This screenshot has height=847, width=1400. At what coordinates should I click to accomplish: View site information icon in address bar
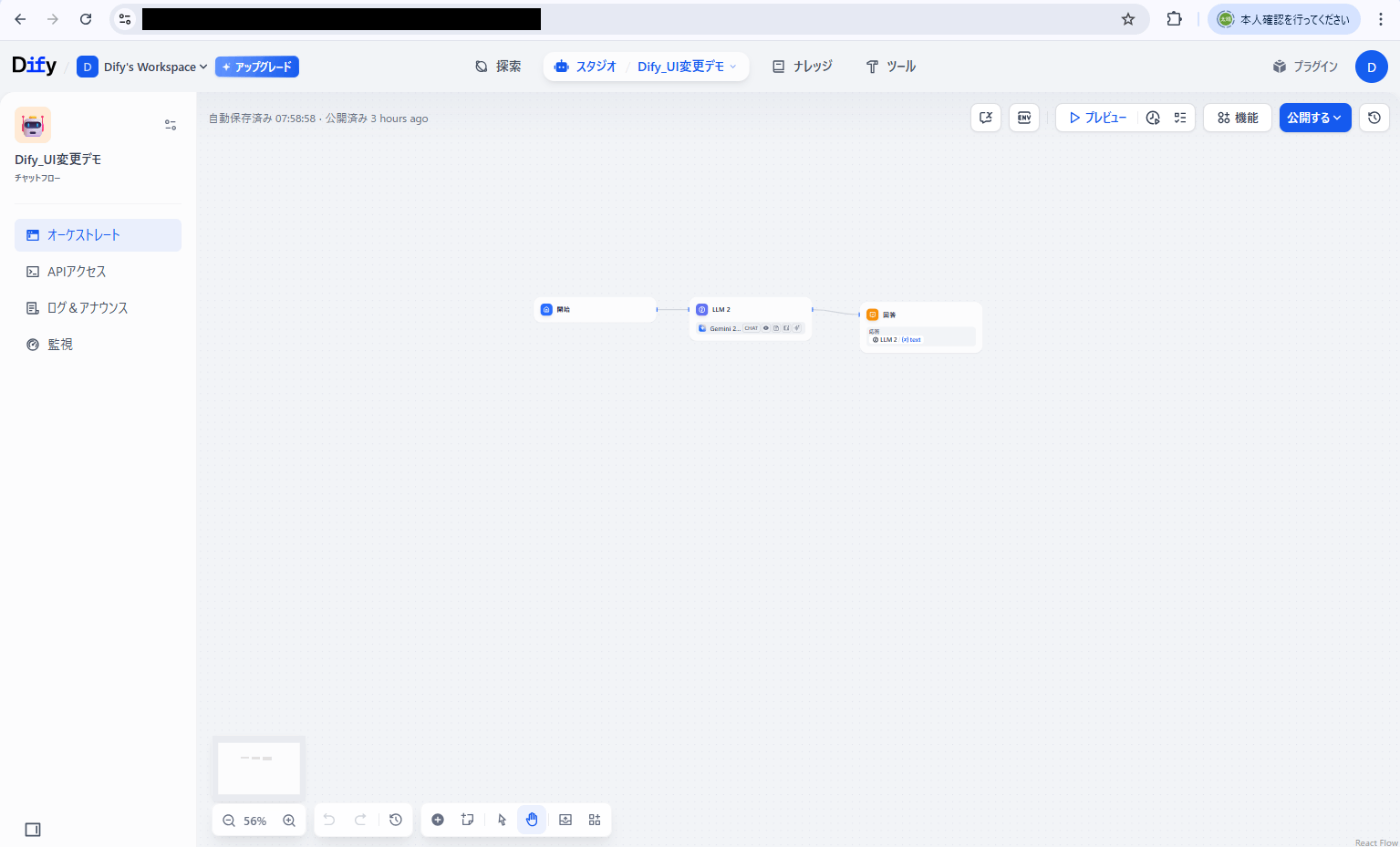coord(125,19)
